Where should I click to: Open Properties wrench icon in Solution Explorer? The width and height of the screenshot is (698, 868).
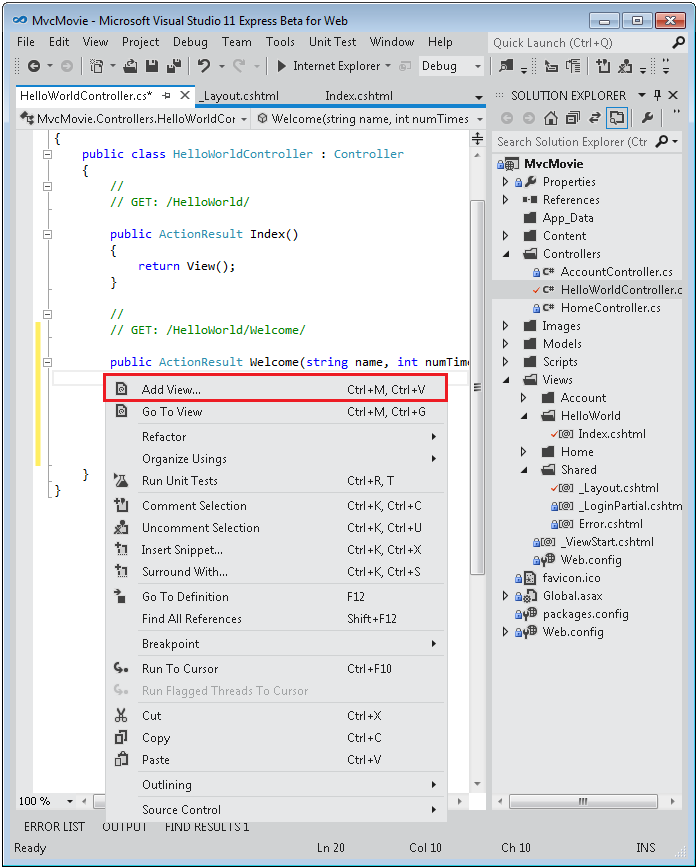[x=647, y=117]
